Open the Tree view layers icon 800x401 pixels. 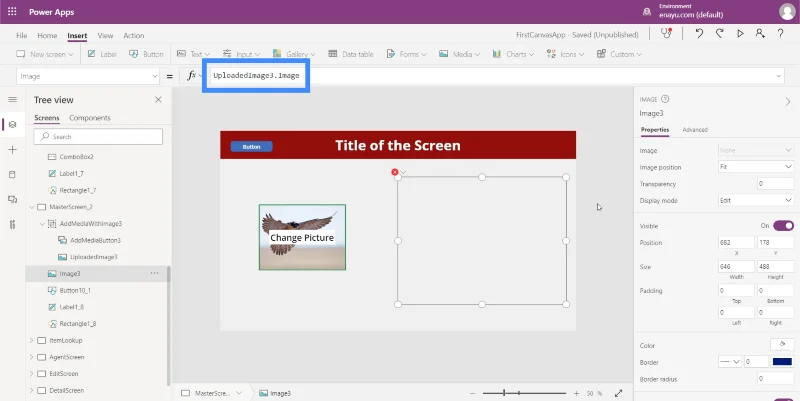(12, 124)
